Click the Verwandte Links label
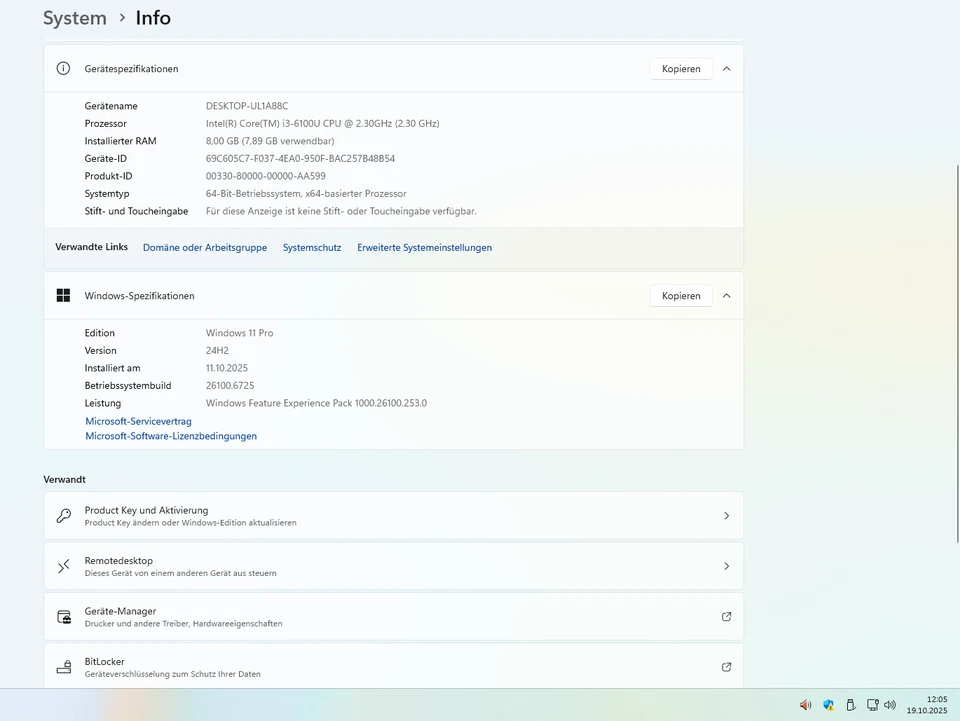This screenshot has width=960, height=721. [x=91, y=247]
